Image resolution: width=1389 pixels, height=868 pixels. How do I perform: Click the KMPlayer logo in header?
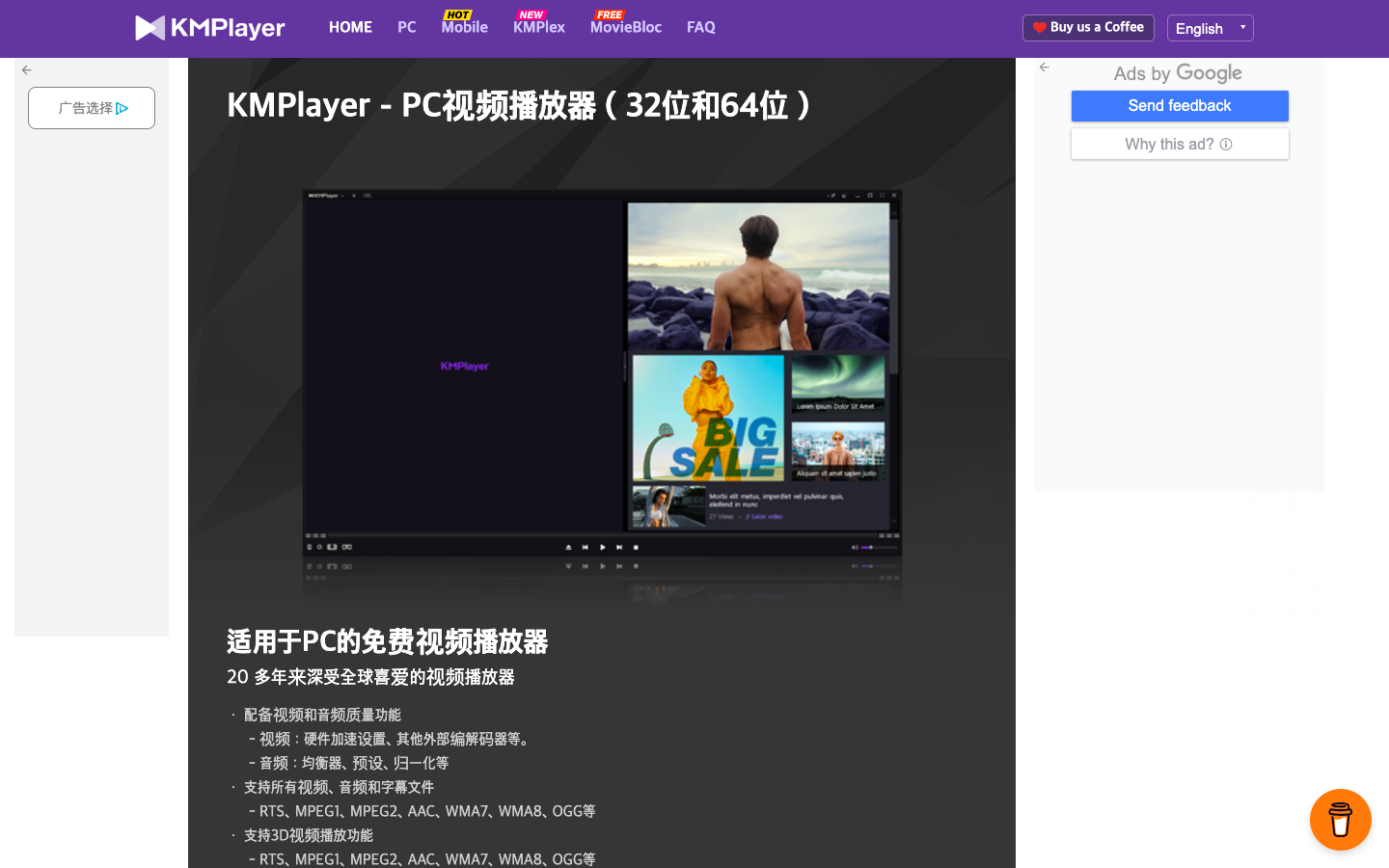pyautogui.click(x=210, y=28)
